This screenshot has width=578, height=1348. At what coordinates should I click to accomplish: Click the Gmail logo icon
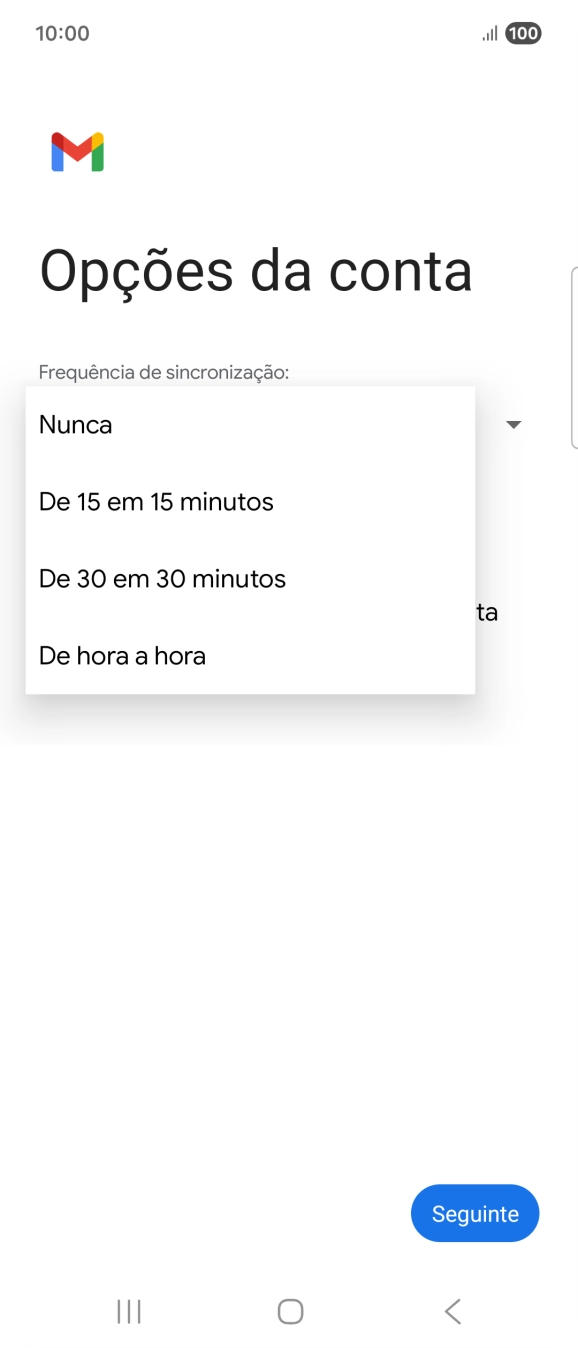75,153
